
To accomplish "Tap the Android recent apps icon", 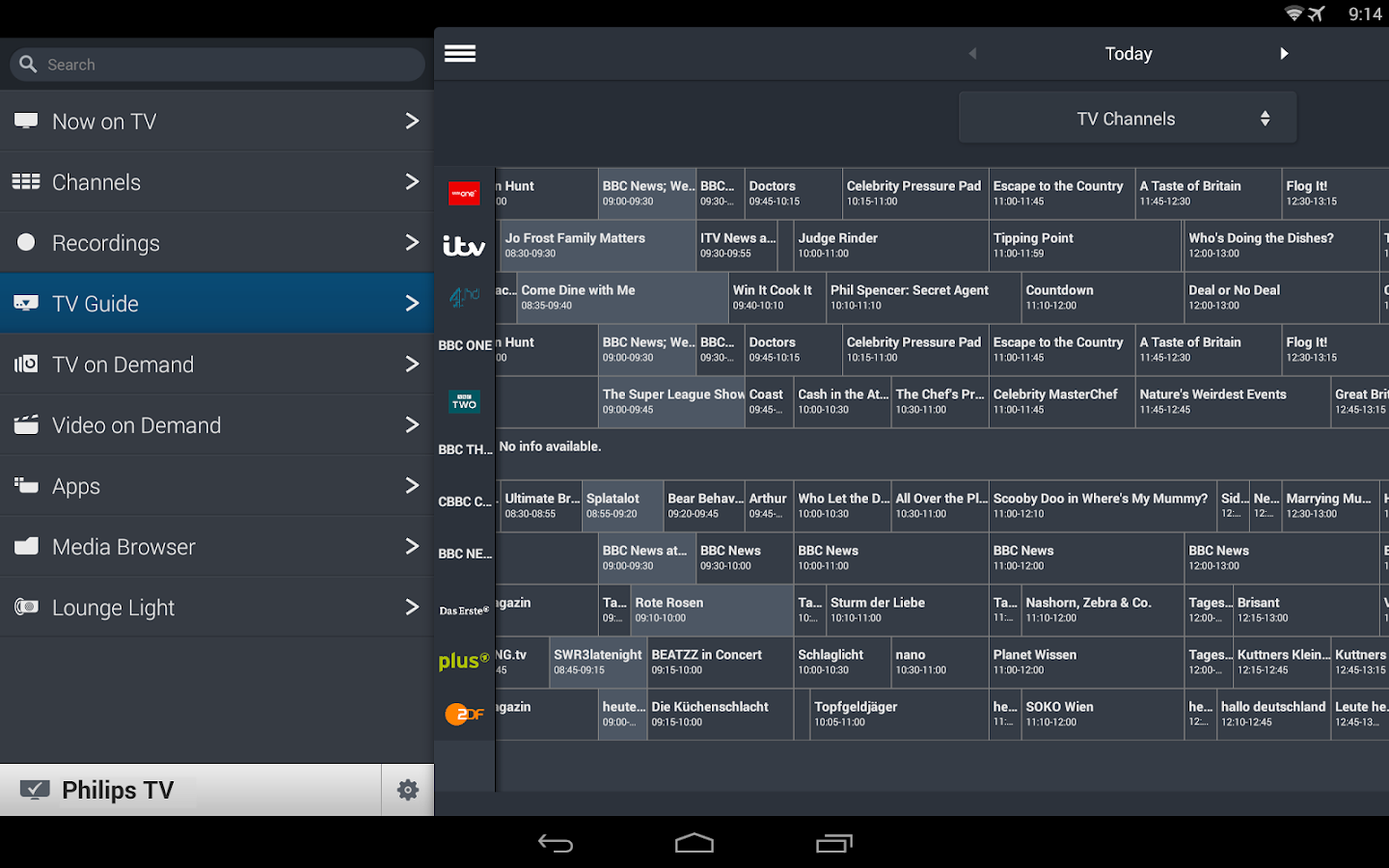I will [834, 843].
